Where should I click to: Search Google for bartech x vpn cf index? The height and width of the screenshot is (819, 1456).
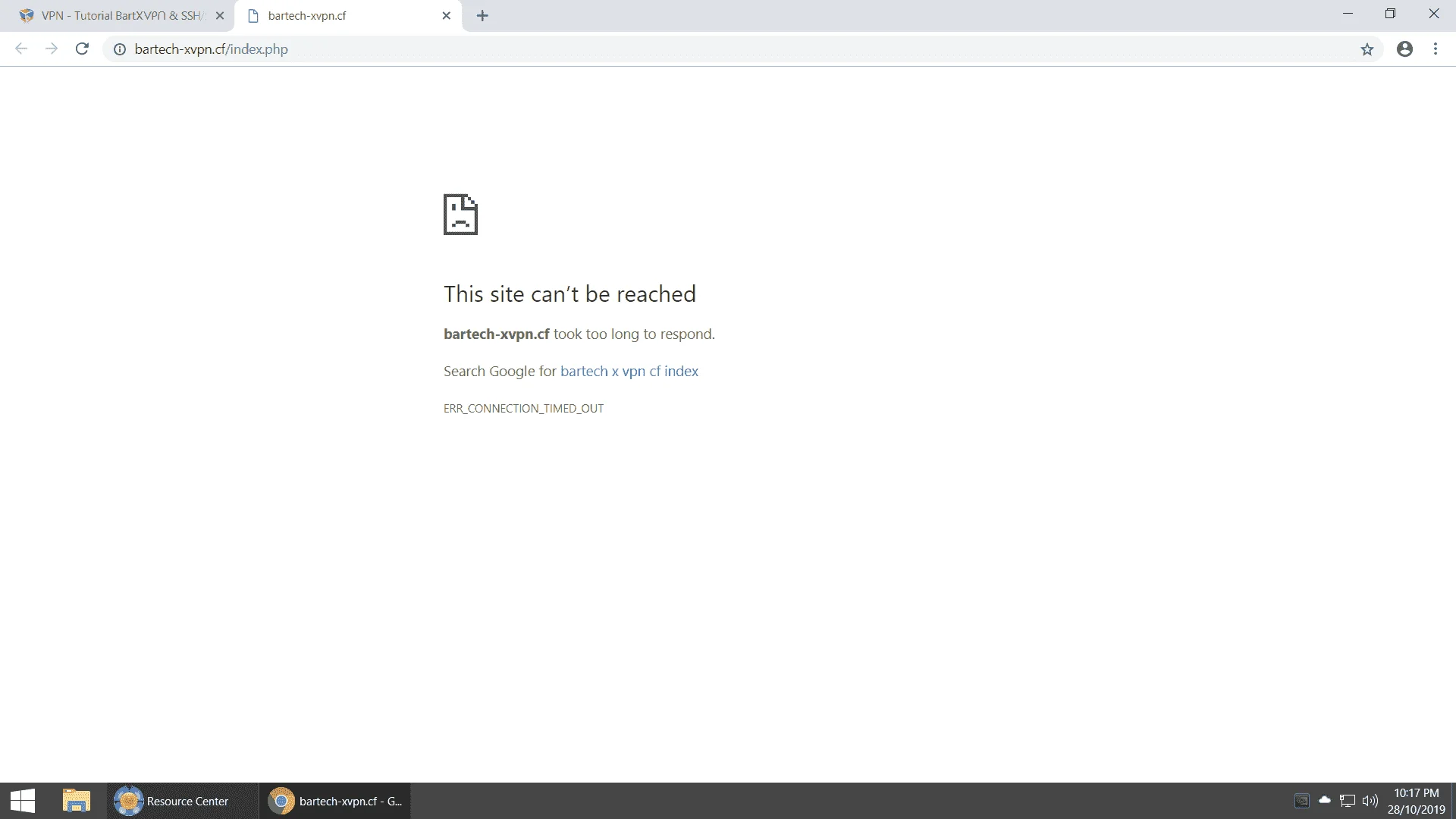point(629,372)
